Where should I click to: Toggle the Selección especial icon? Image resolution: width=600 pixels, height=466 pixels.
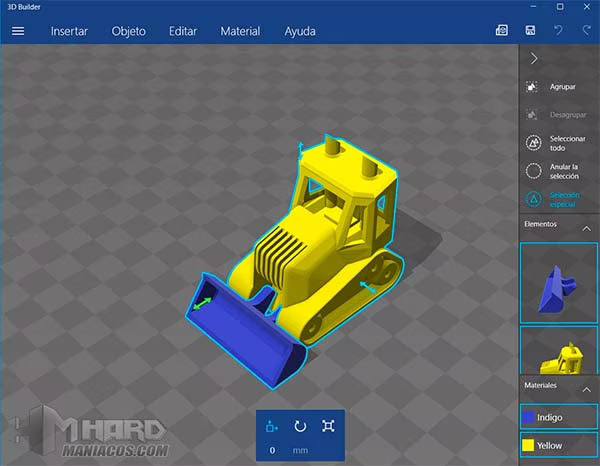(x=533, y=199)
